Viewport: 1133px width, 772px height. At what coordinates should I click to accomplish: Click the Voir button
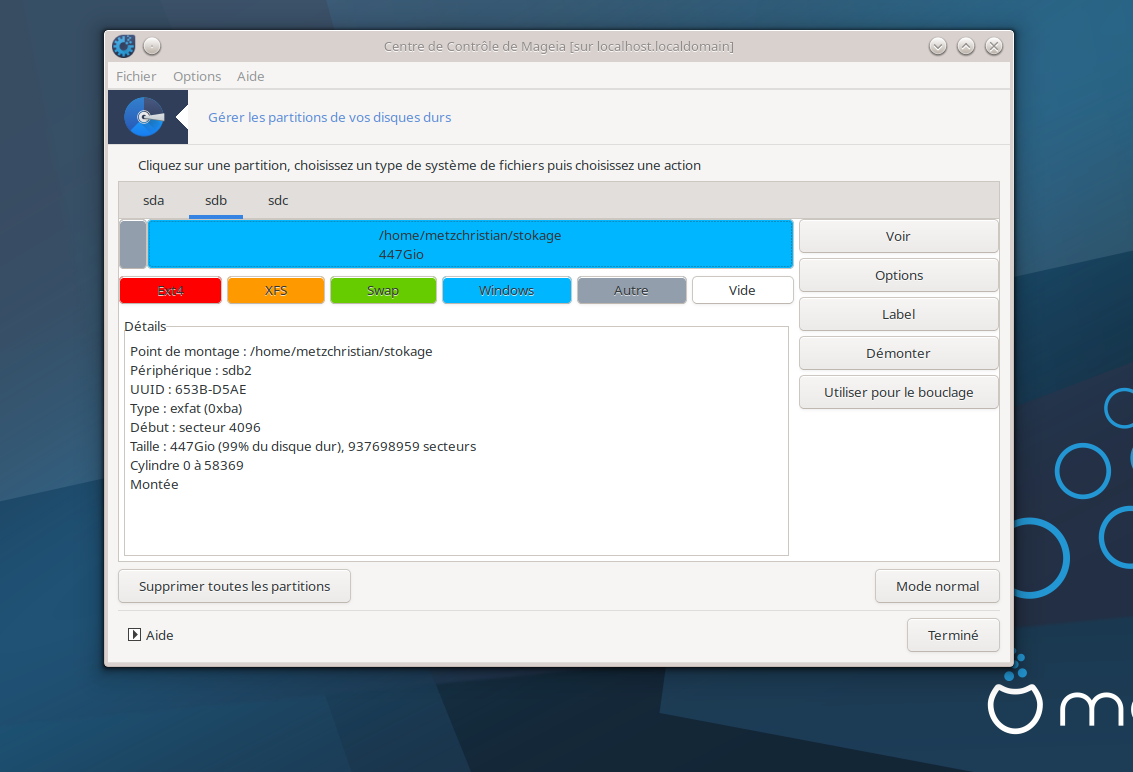pos(898,236)
